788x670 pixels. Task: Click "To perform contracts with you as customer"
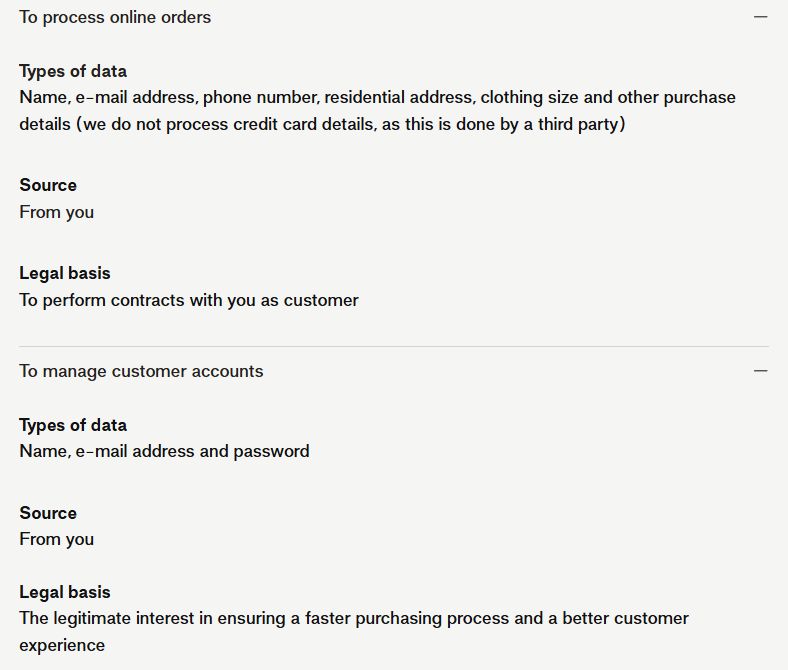pos(189,300)
